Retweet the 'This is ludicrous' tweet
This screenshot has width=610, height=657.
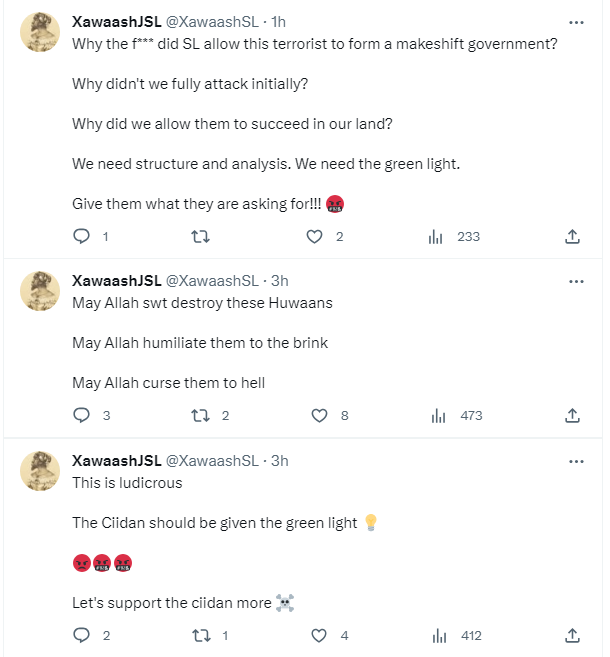[x=200, y=635]
